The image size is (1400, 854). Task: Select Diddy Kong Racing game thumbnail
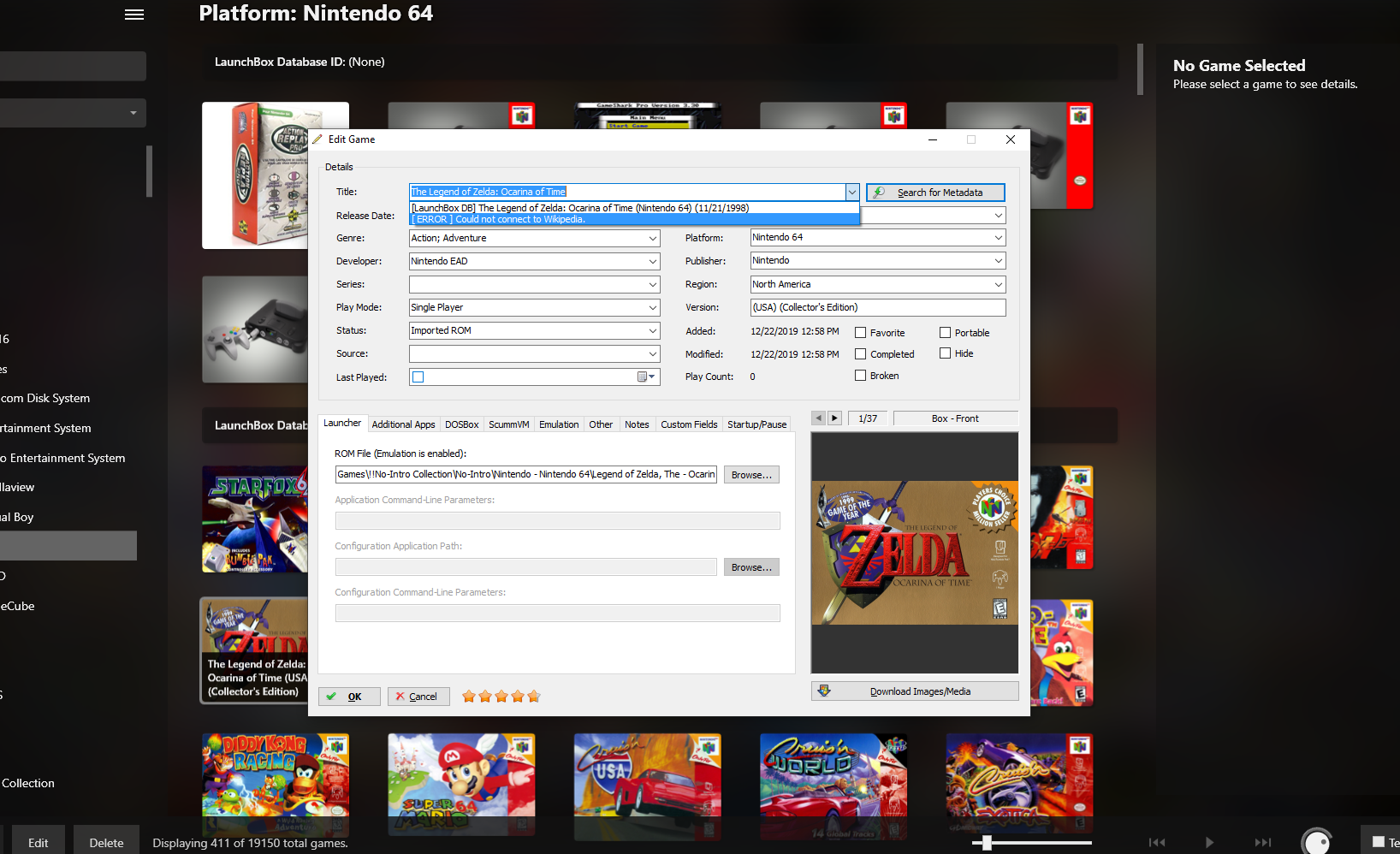pos(276,784)
